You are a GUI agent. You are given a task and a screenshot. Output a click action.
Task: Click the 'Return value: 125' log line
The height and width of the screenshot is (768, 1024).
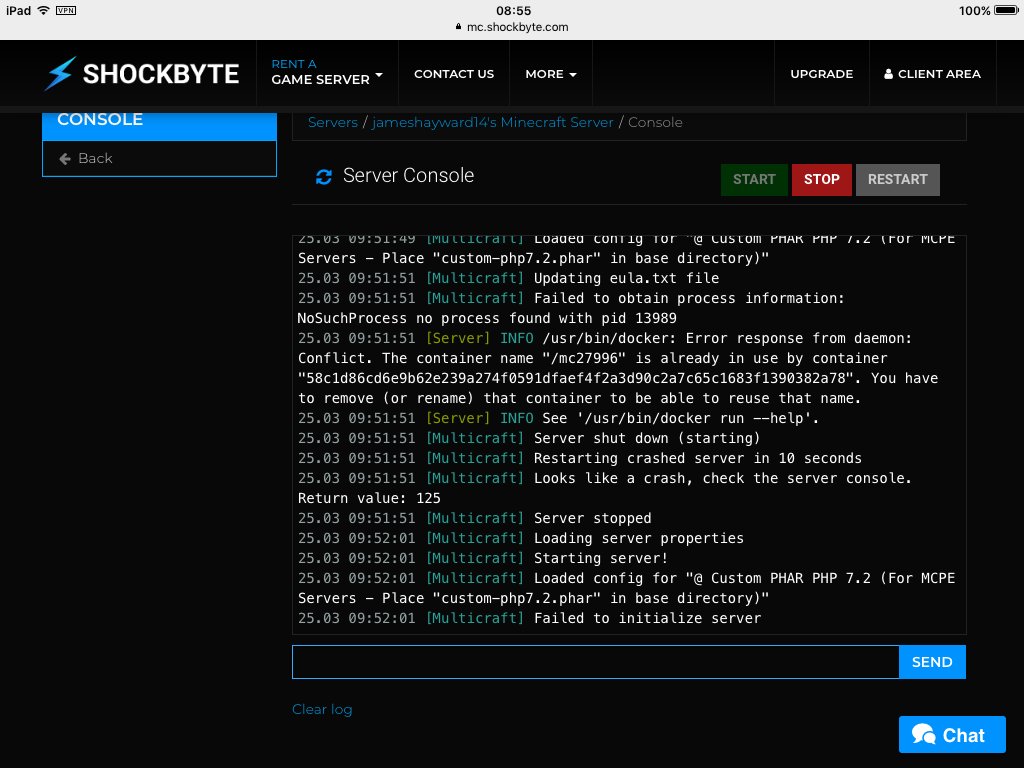click(369, 498)
